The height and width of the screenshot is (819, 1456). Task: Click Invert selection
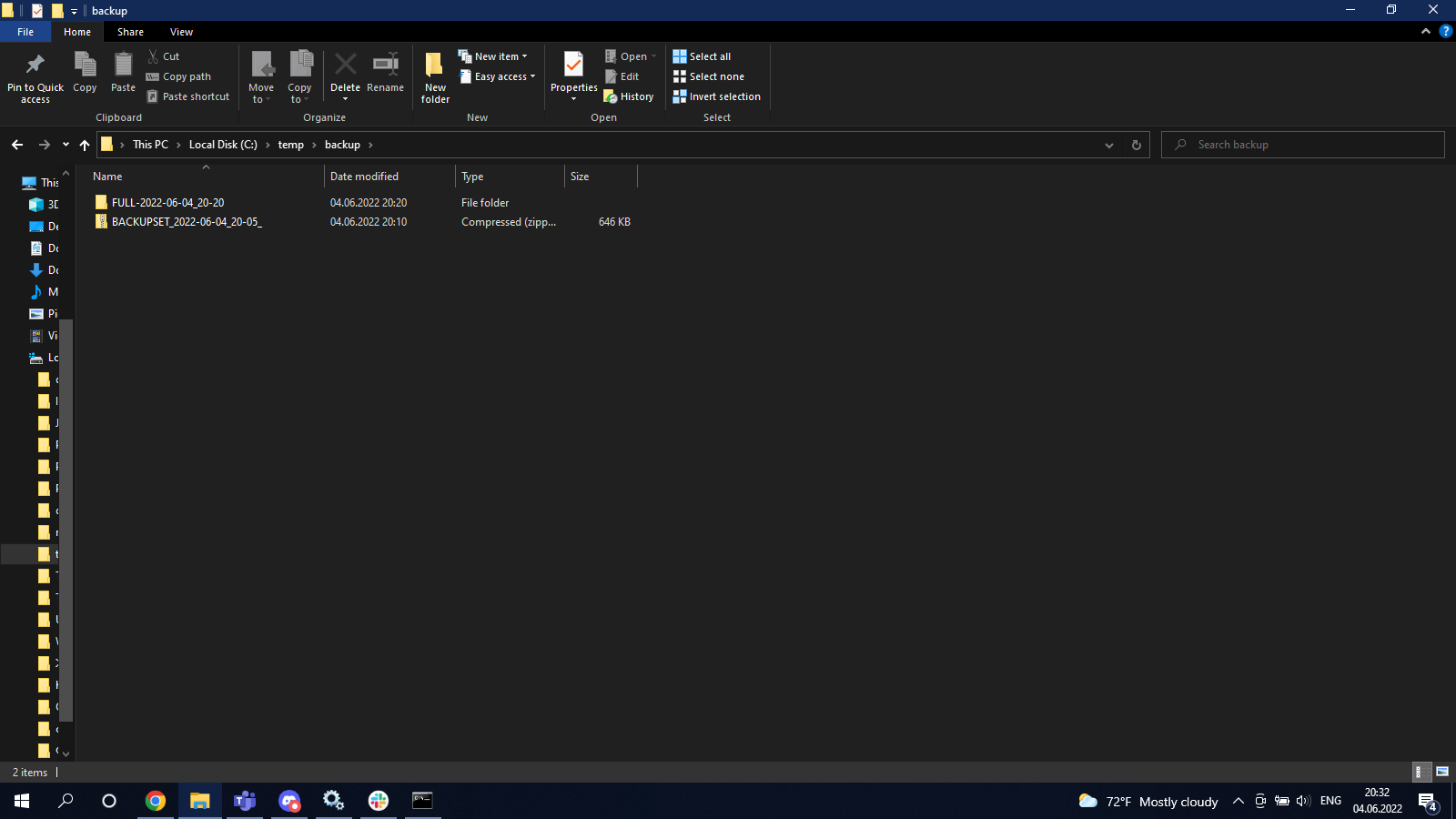716,96
